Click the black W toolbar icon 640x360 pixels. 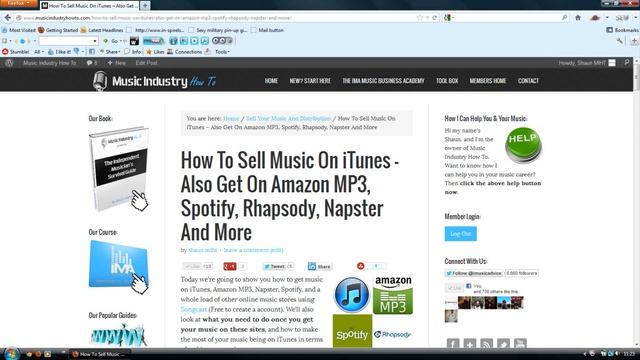[x=134, y=41]
